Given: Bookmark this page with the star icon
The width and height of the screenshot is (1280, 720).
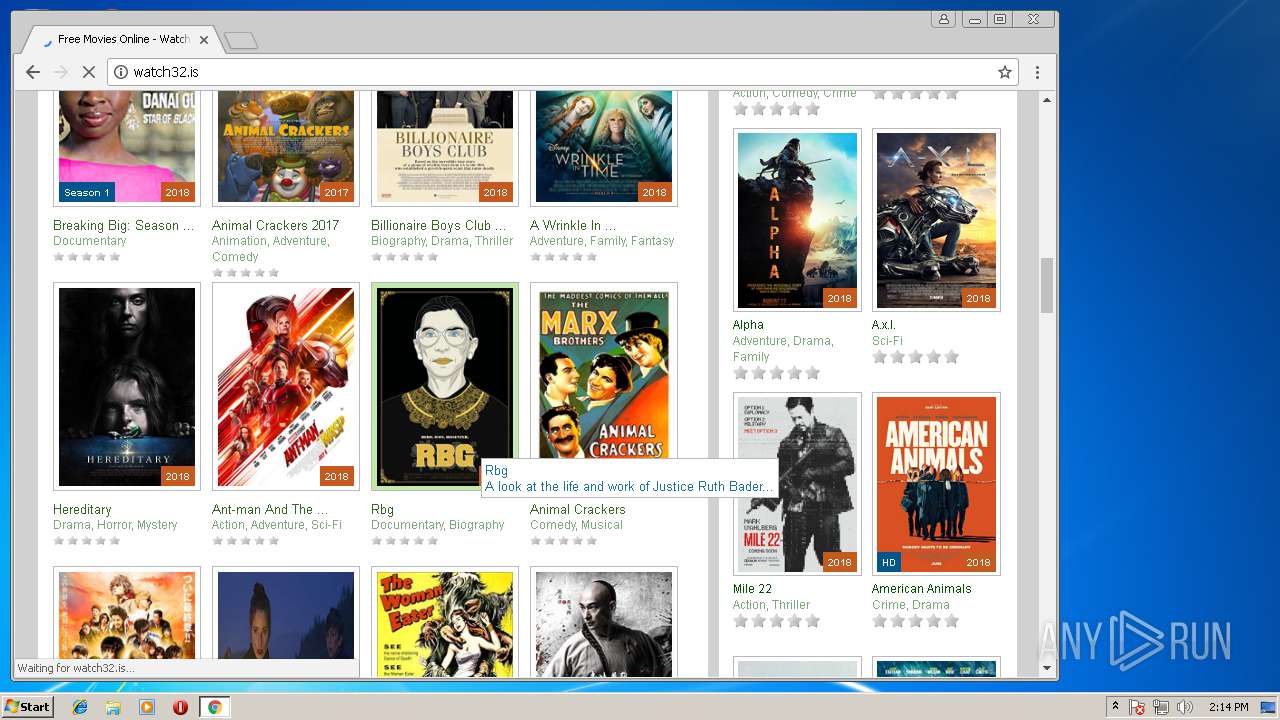Looking at the screenshot, I should [1005, 72].
